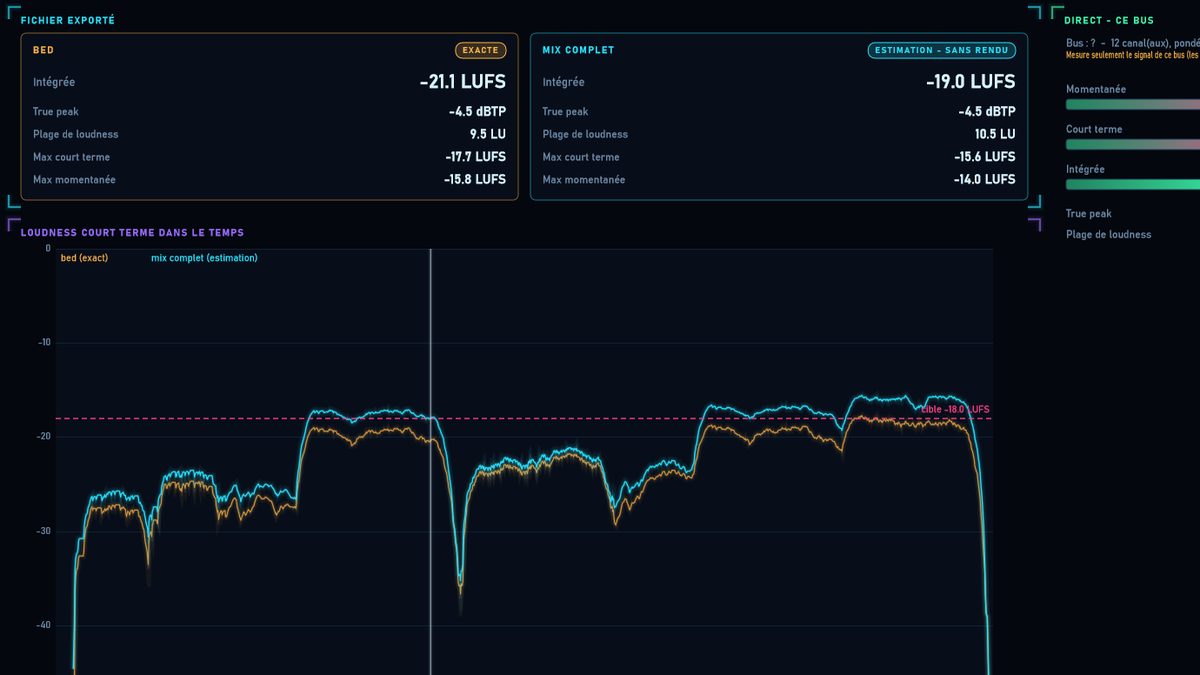Click Plage de loudness in the Direct panel
Image resolution: width=1200 pixels, height=675 pixels.
(x=1109, y=235)
